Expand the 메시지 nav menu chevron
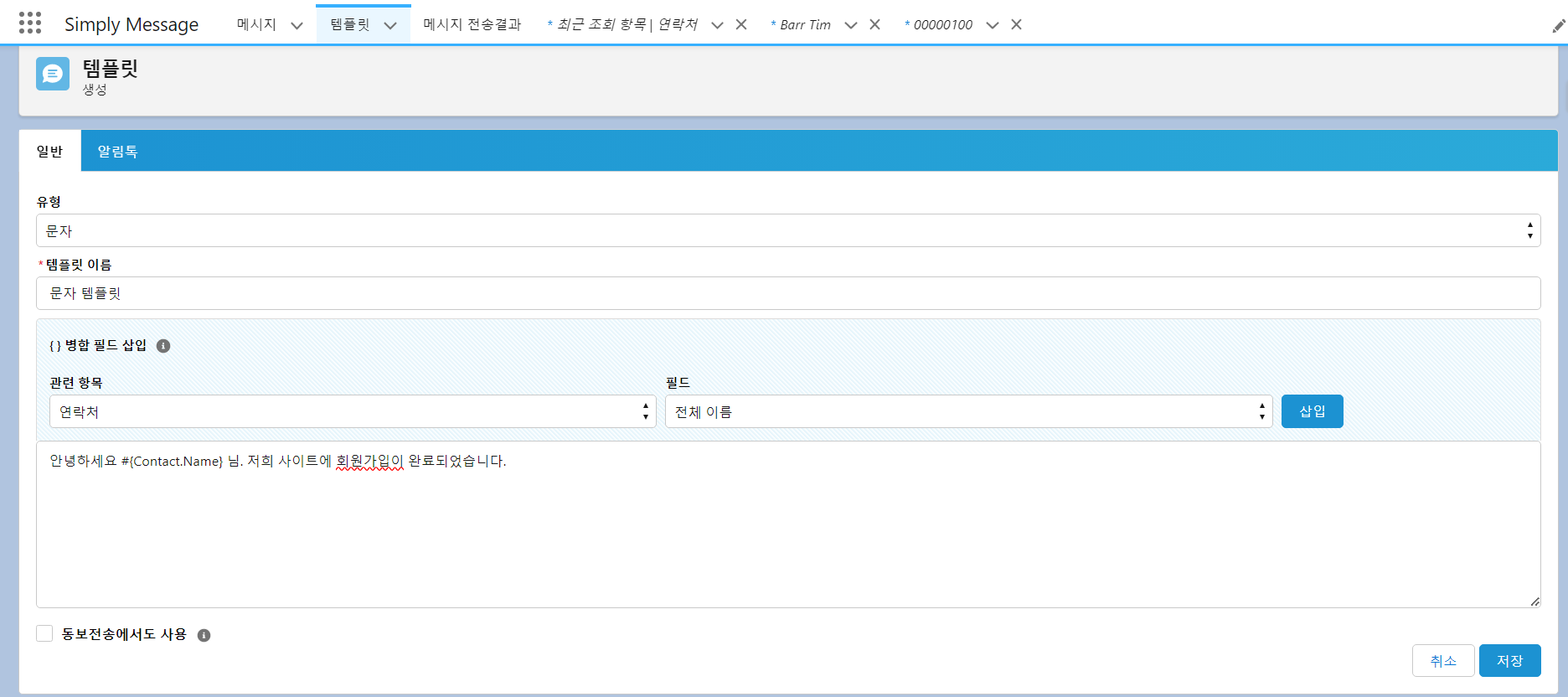This screenshot has height=697, width=1568. point(297,25)
